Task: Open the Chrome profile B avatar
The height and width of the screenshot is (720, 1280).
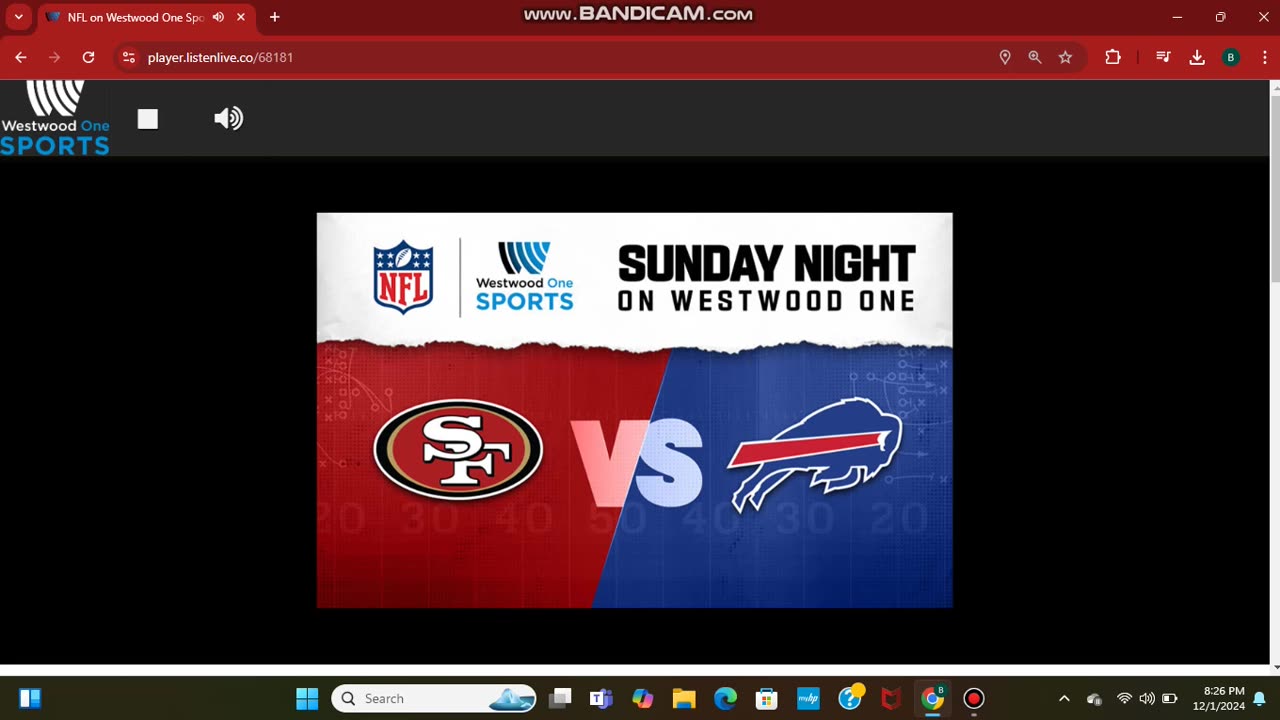Action: (x=1231, y=58)
